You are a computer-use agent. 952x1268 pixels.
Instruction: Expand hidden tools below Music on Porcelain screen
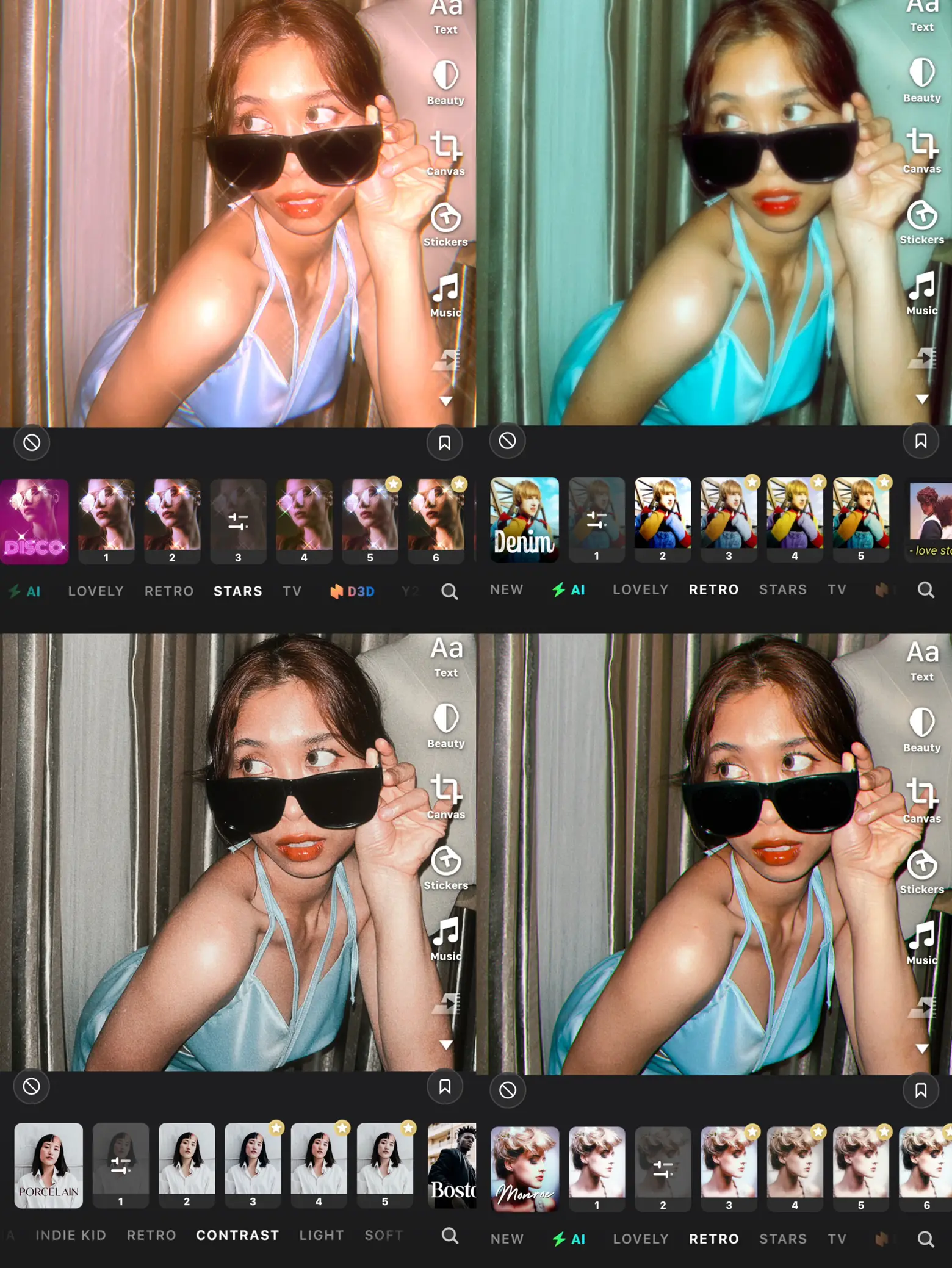click(x=446, y=1045)
